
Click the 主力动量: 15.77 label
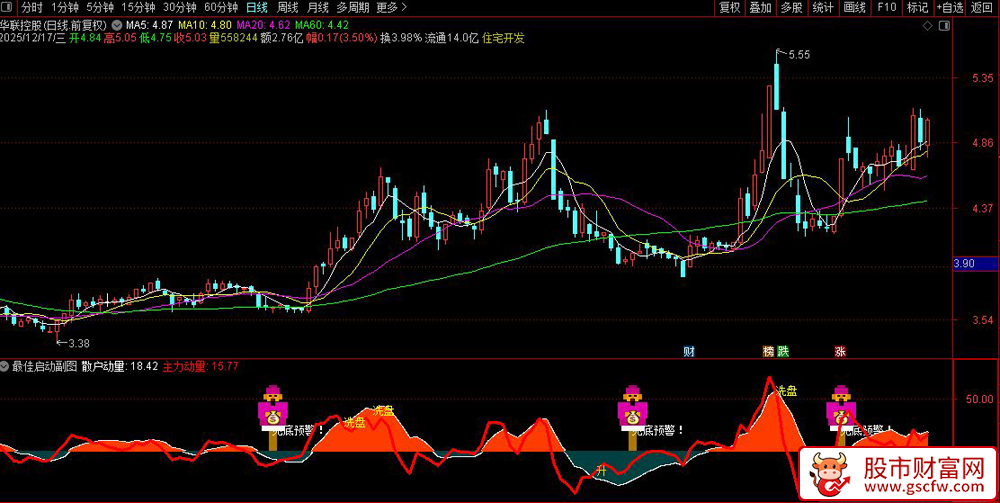(201, 367)
